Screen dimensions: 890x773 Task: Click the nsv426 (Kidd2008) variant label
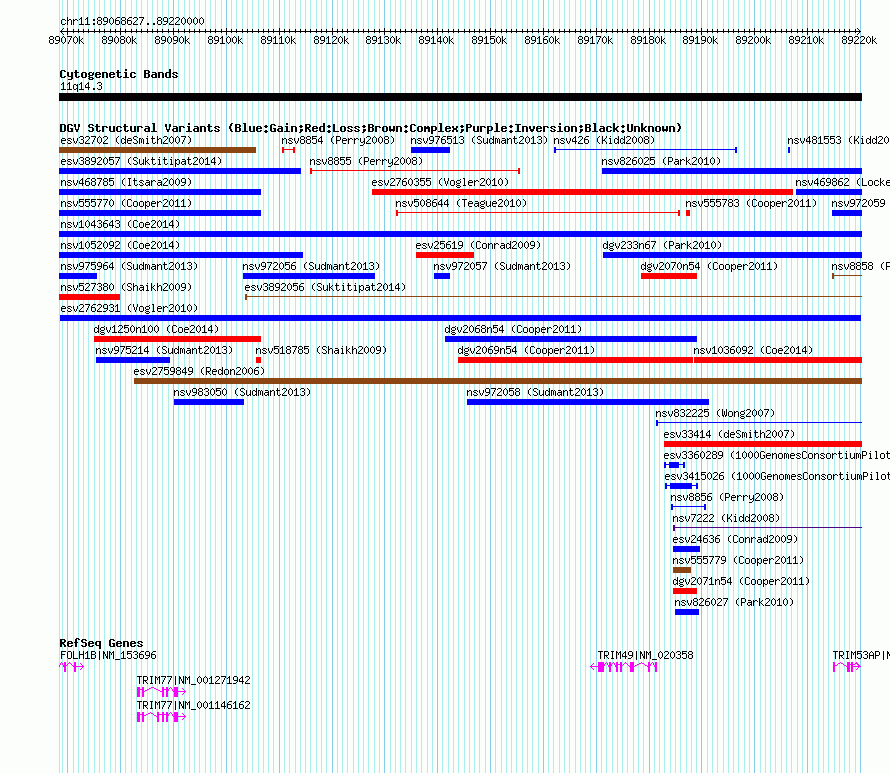tap(604, 140)
